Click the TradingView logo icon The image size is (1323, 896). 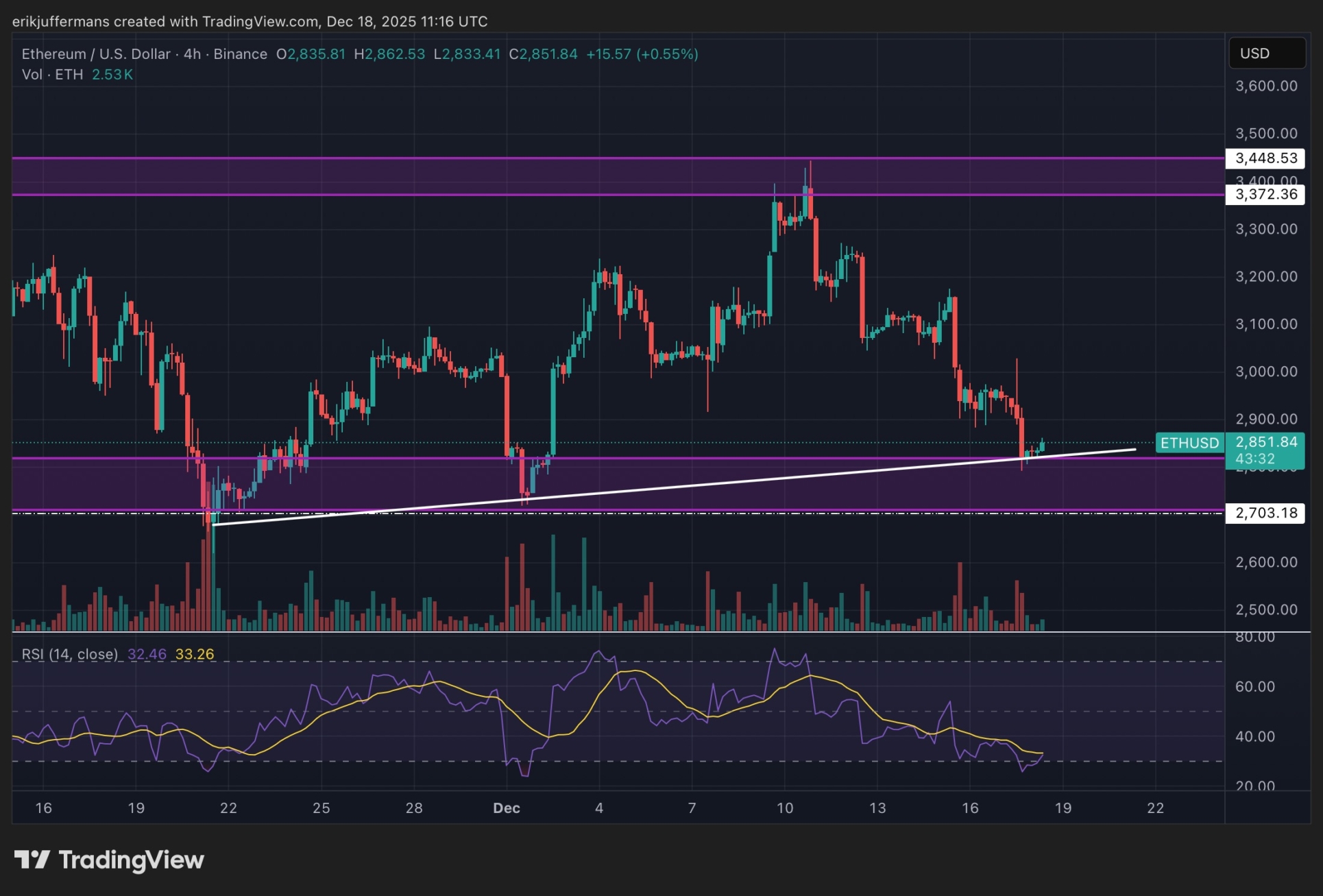click(x=32, y=860)
